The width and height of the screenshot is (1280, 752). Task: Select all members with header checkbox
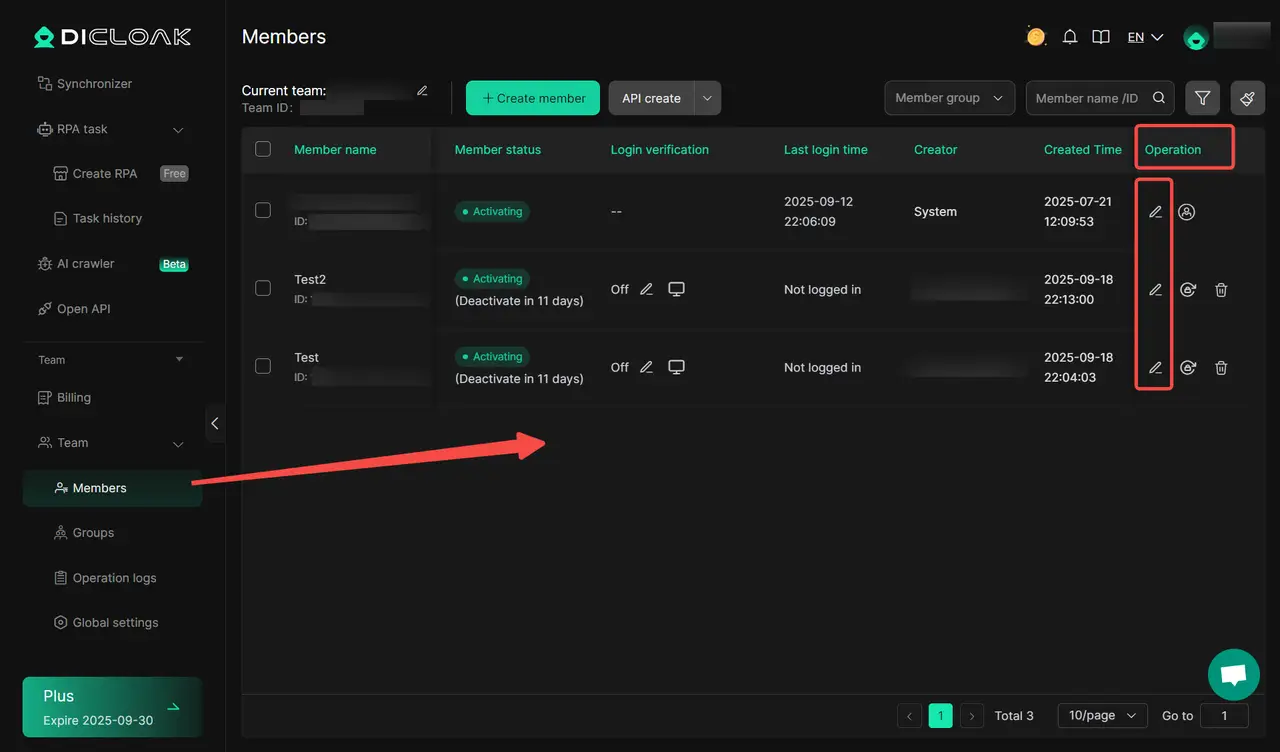coord(263,149)
